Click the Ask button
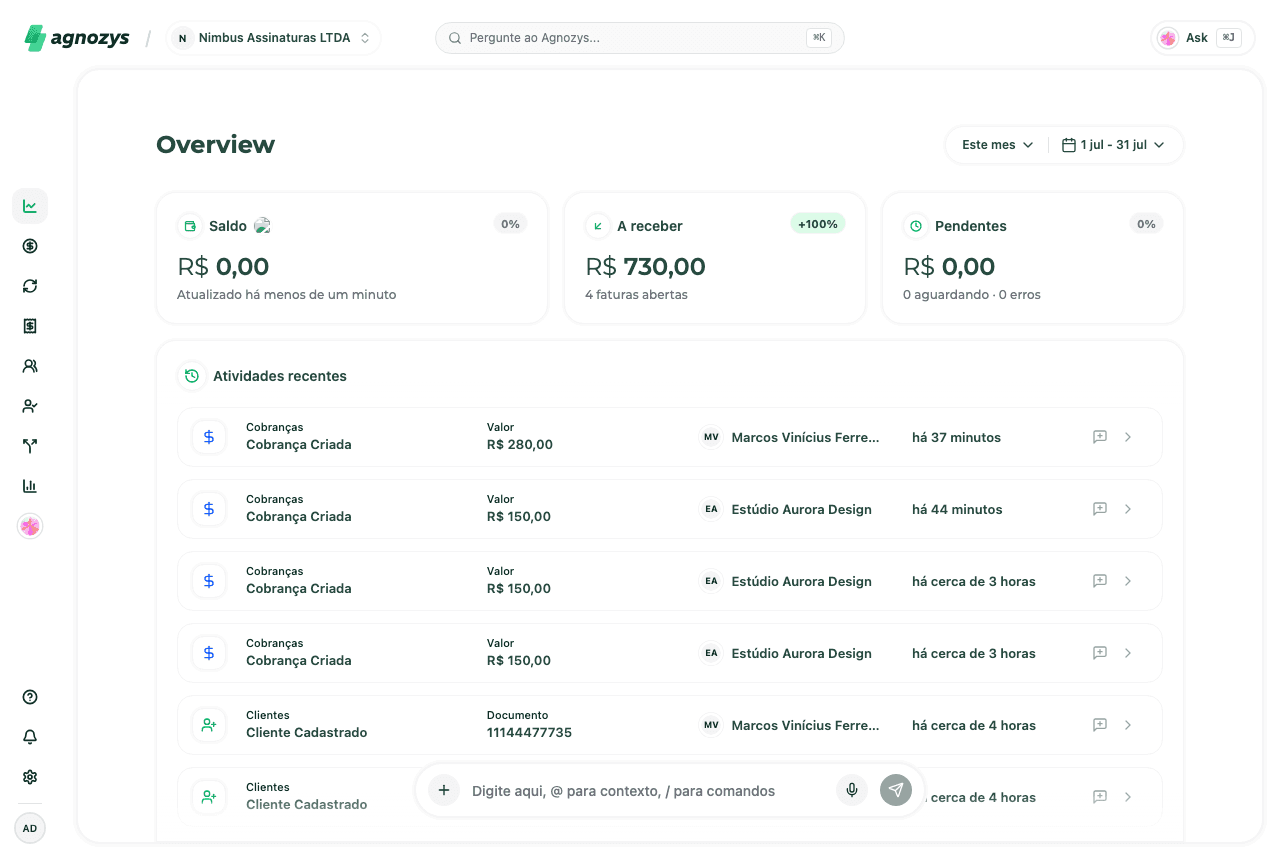Viewport: 1280px width, 860px height. tap(1203, 38)
